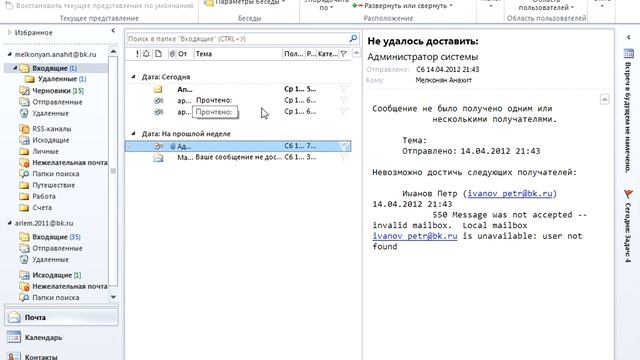Click Удаленные trash icon under arlem.2011 account
Screen dimensions: 640x360
24,260
